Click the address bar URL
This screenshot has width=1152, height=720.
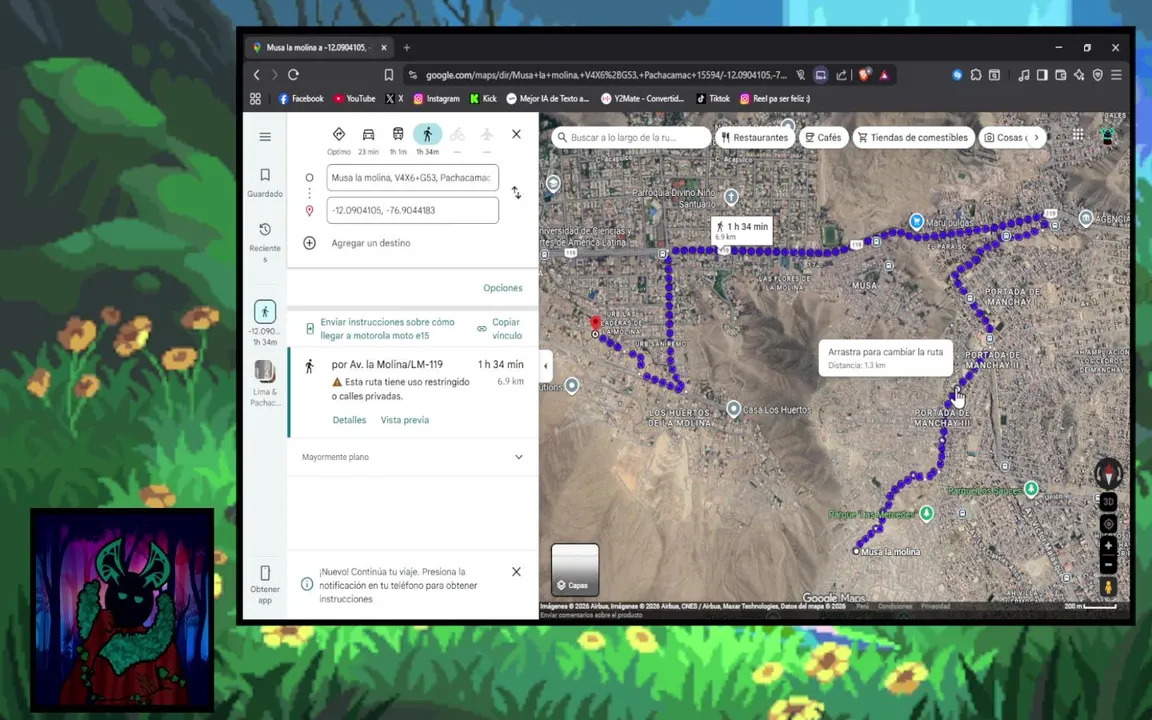(606, 75)
